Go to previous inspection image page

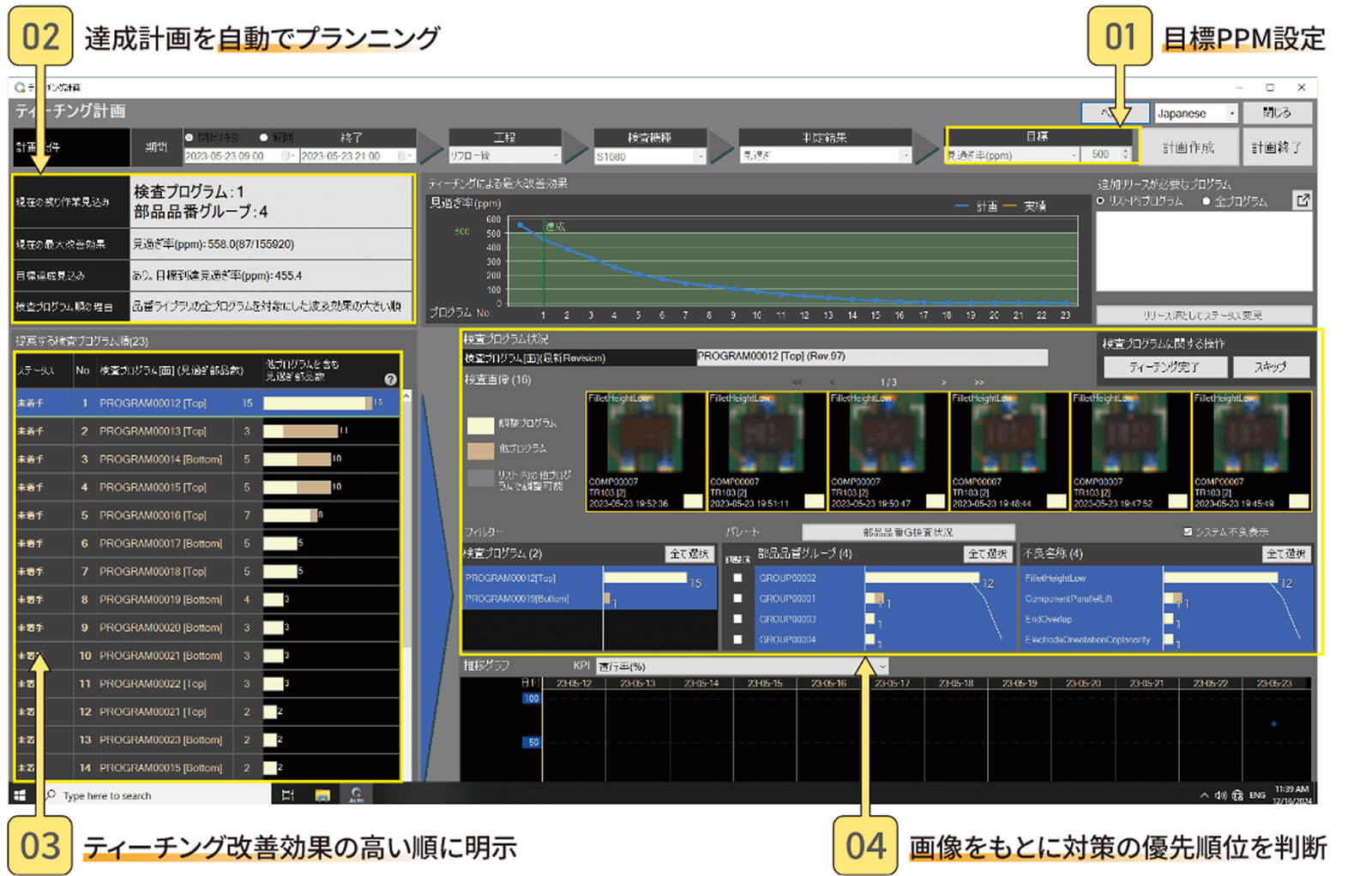[832, 382]
